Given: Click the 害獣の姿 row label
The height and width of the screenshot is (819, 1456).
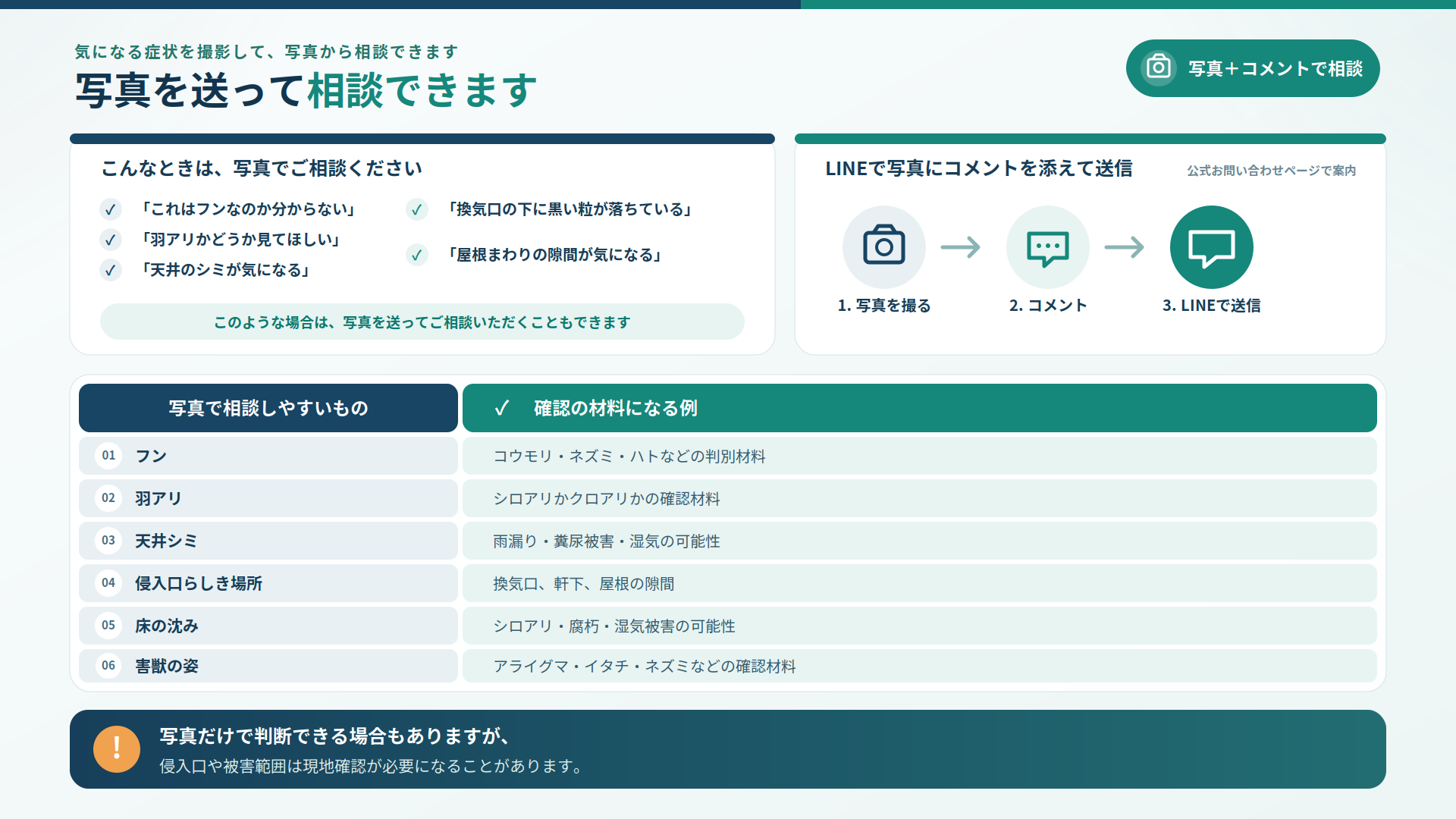Looking at the screenshot, I should (x=167, y=666).
